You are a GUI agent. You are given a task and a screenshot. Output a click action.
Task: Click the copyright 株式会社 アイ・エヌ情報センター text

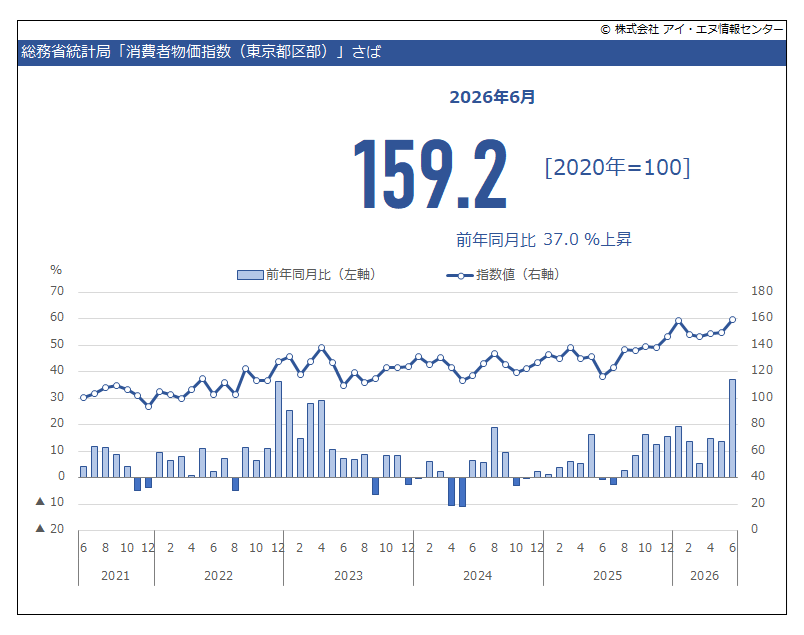coord(692,29)
